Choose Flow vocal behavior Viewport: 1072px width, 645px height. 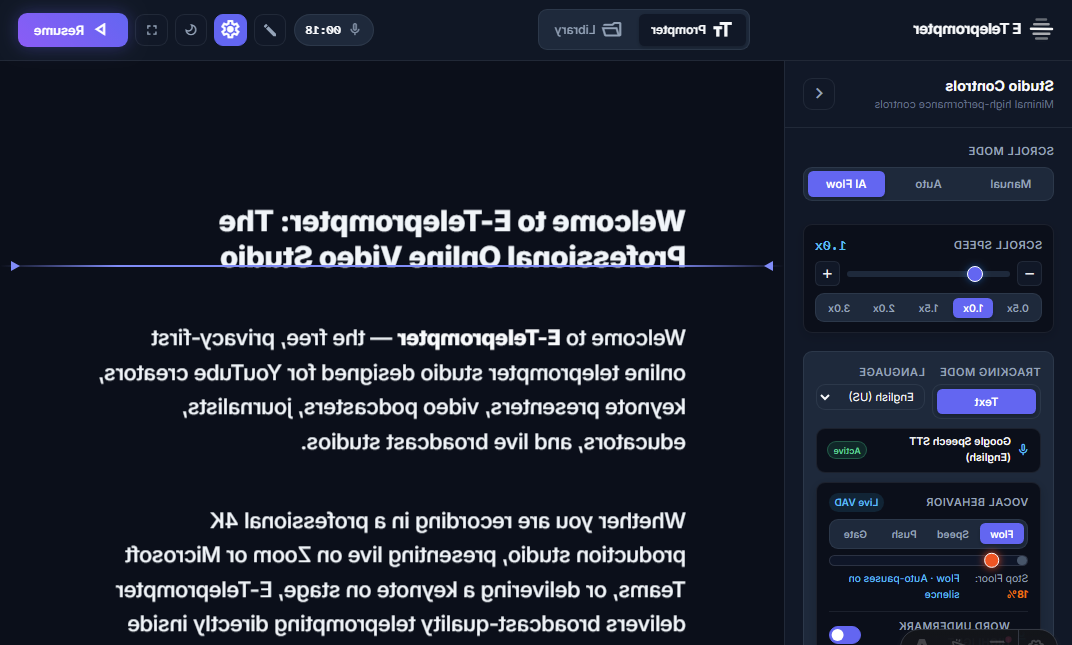(1002, 534)
